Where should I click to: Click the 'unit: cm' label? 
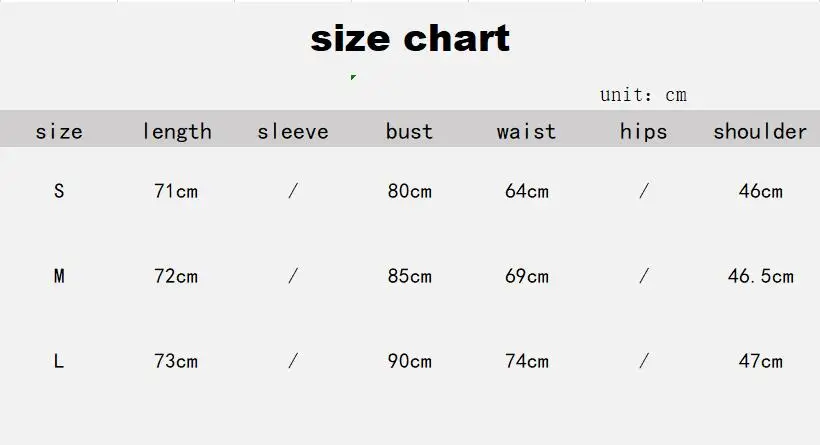643,95
